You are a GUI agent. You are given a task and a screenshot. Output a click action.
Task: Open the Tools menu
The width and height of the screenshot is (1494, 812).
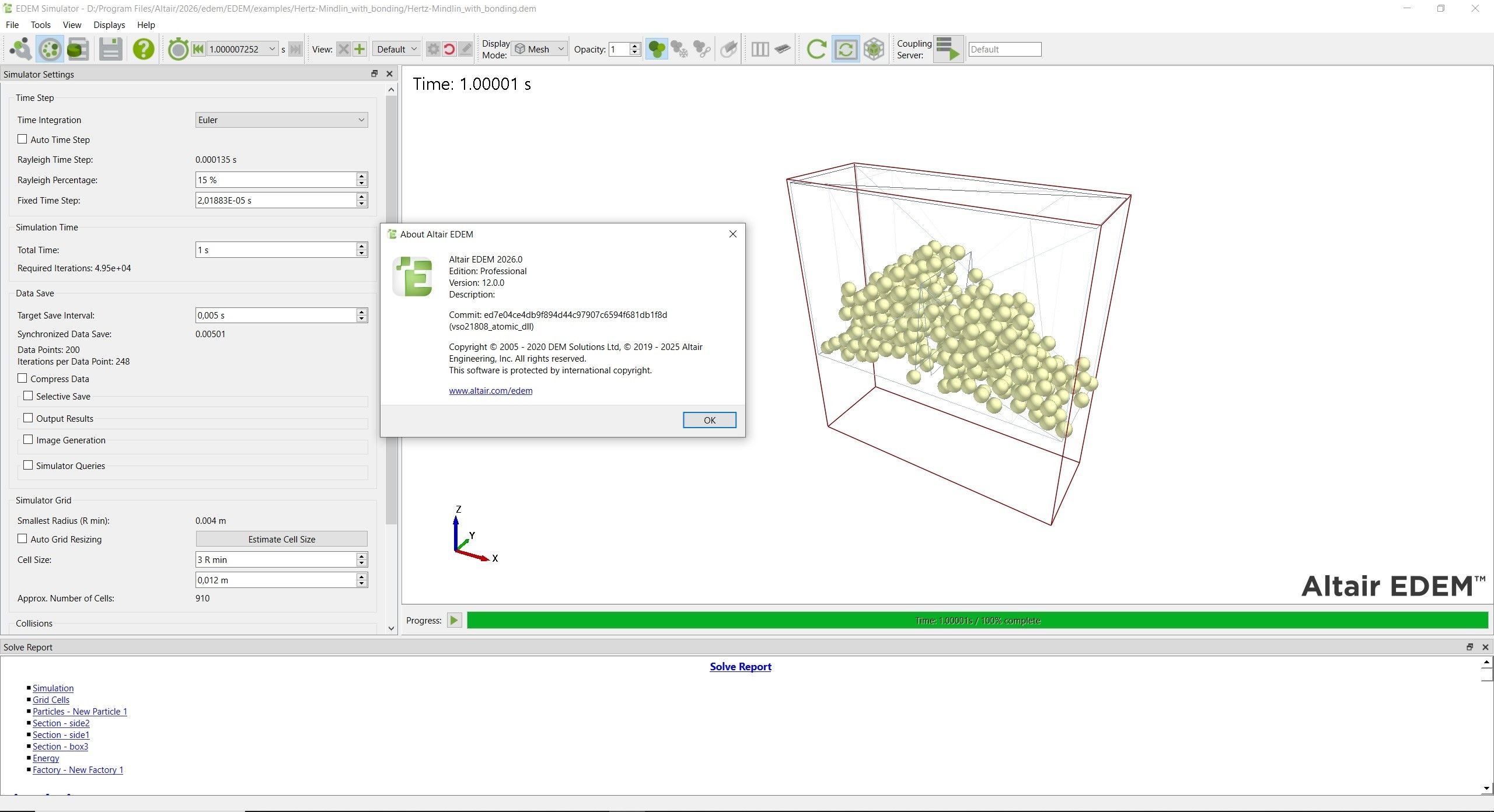pyautogui.click(x=40, y=25)
